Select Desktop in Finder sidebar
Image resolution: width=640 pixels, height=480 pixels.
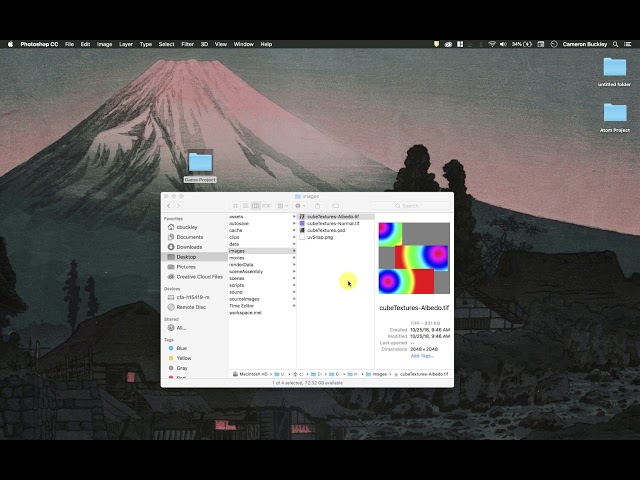(x=195, y=257)
